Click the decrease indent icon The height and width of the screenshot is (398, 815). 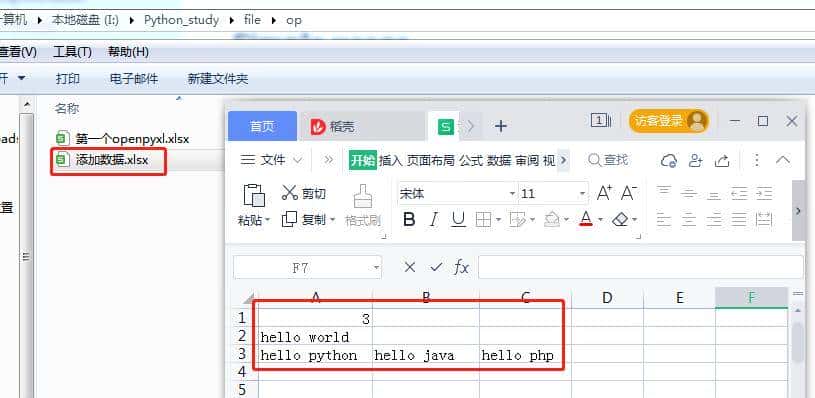tap(739, 193)
